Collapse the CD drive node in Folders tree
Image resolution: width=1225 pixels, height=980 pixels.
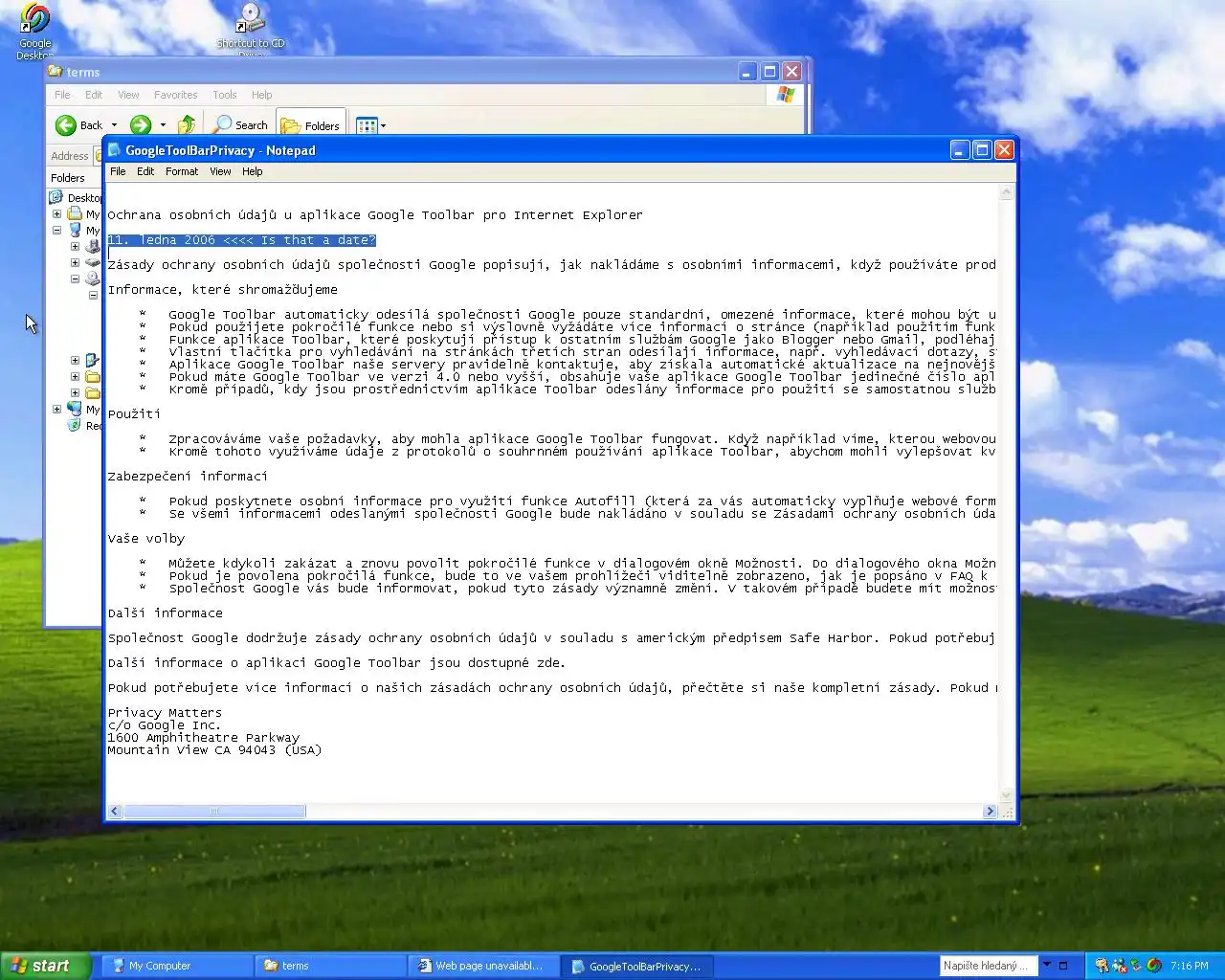point(75,278)
